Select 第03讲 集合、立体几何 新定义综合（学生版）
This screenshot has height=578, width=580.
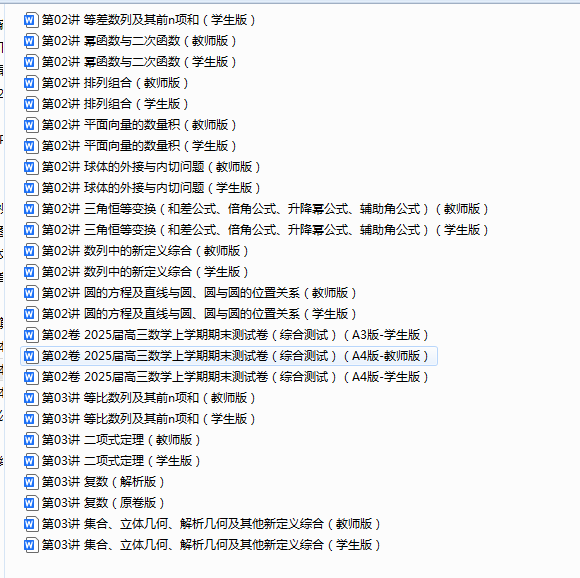click(x=202, y=545)
